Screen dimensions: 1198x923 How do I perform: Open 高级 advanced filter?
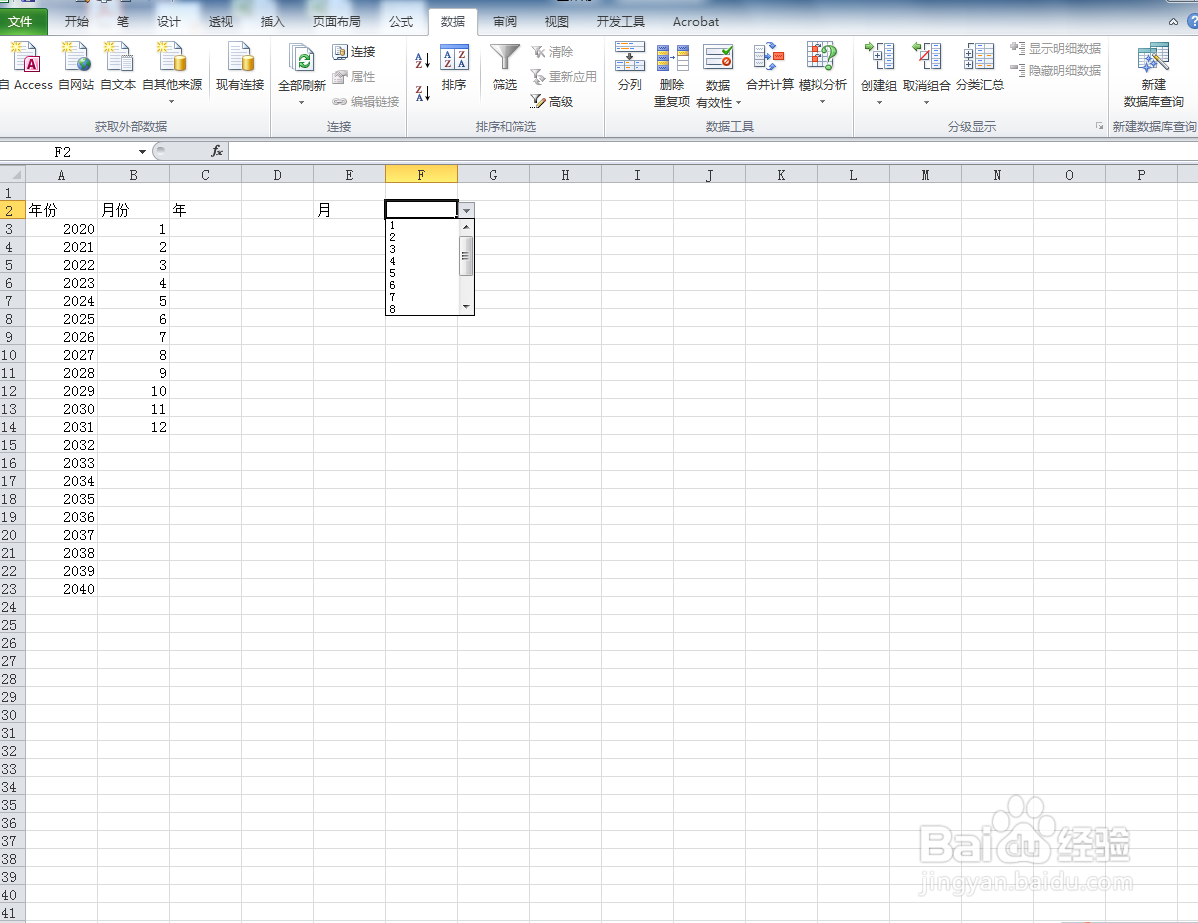coord(552,102)
